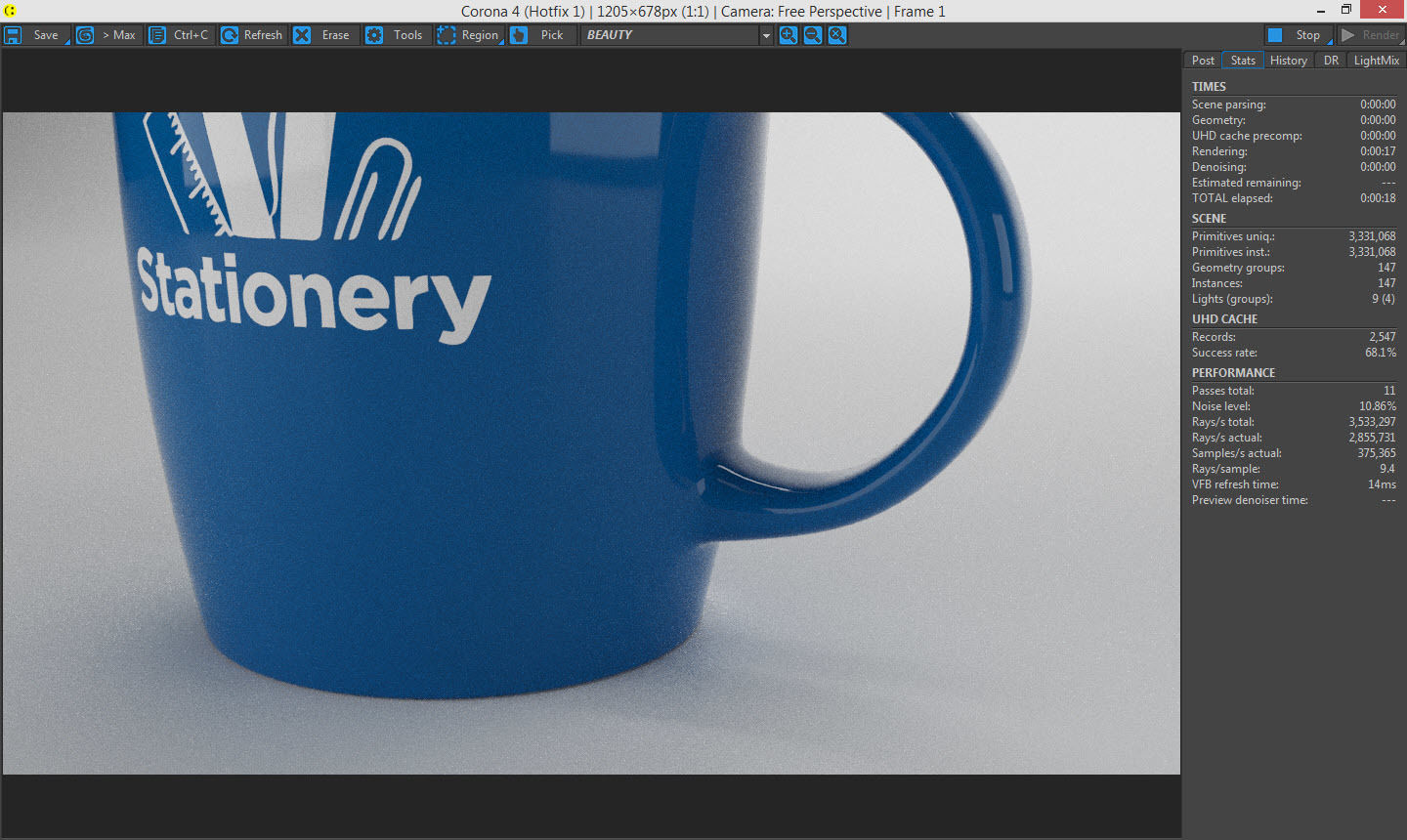Switch to the DR tab
Image resolution: width=1407 pixels, height=840 pixels.
click(x=1331, y=61)
